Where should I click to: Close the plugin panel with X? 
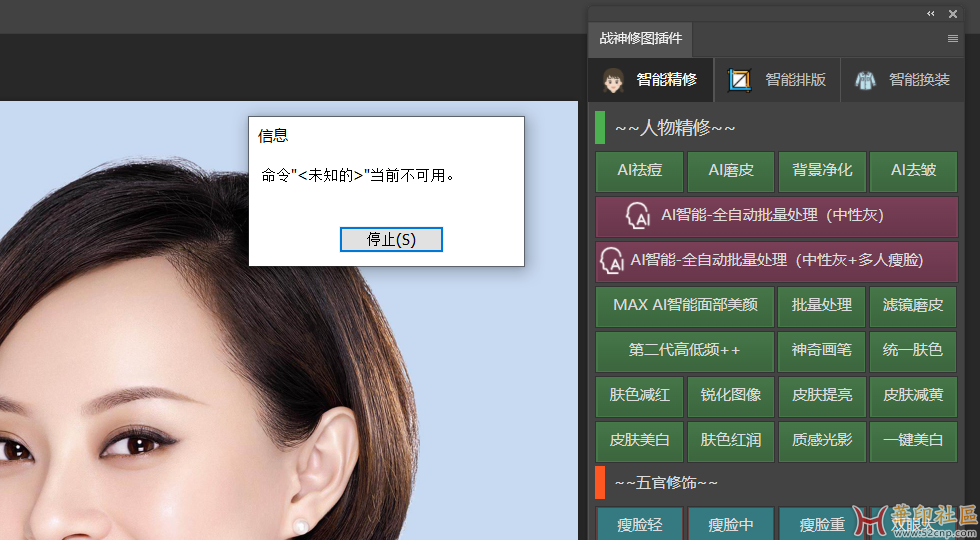(x=953, y=13)
